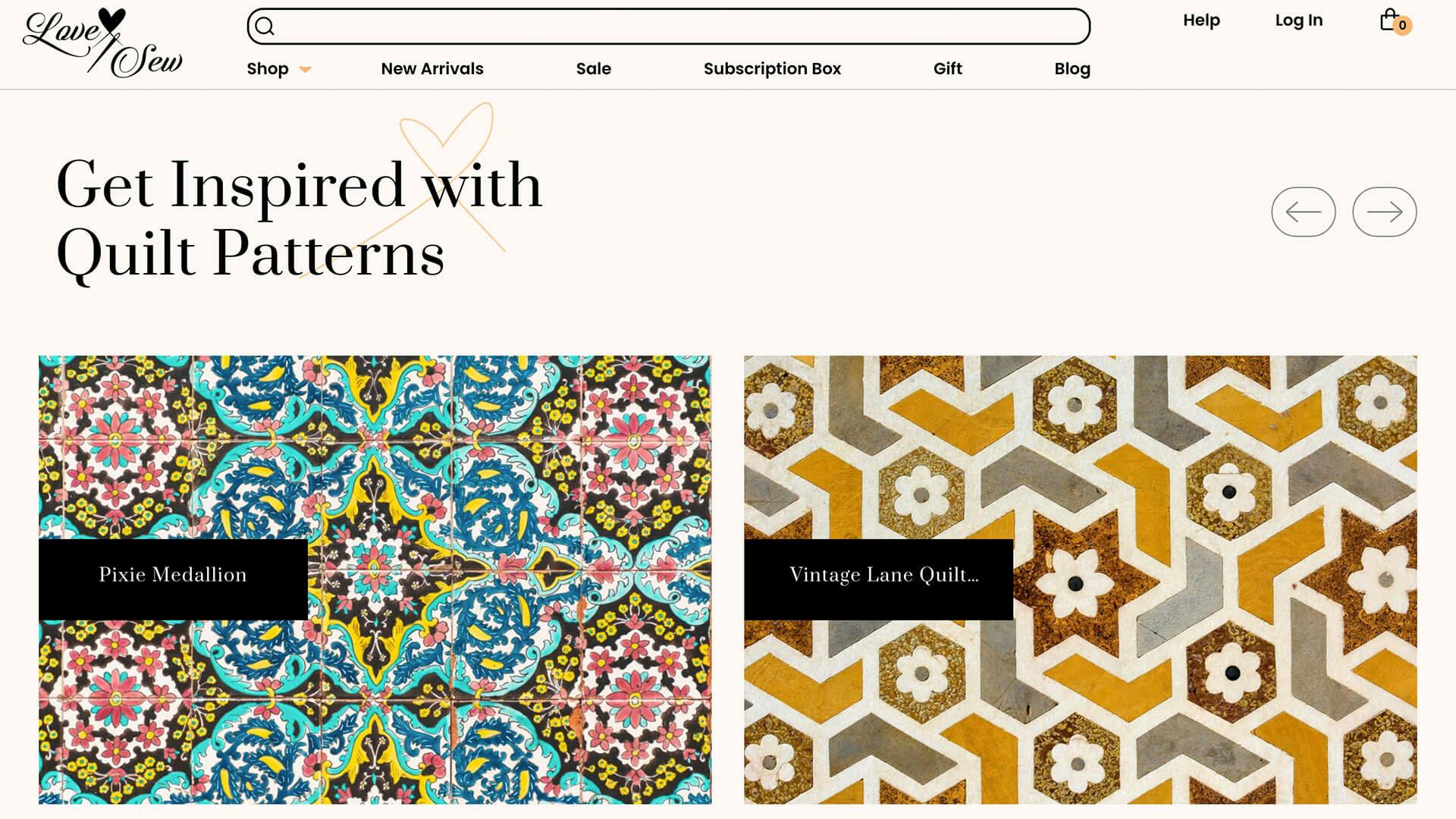Show previous quilt patterns with left arrow
The image size is (1456, 819).
click(1303, 212)
